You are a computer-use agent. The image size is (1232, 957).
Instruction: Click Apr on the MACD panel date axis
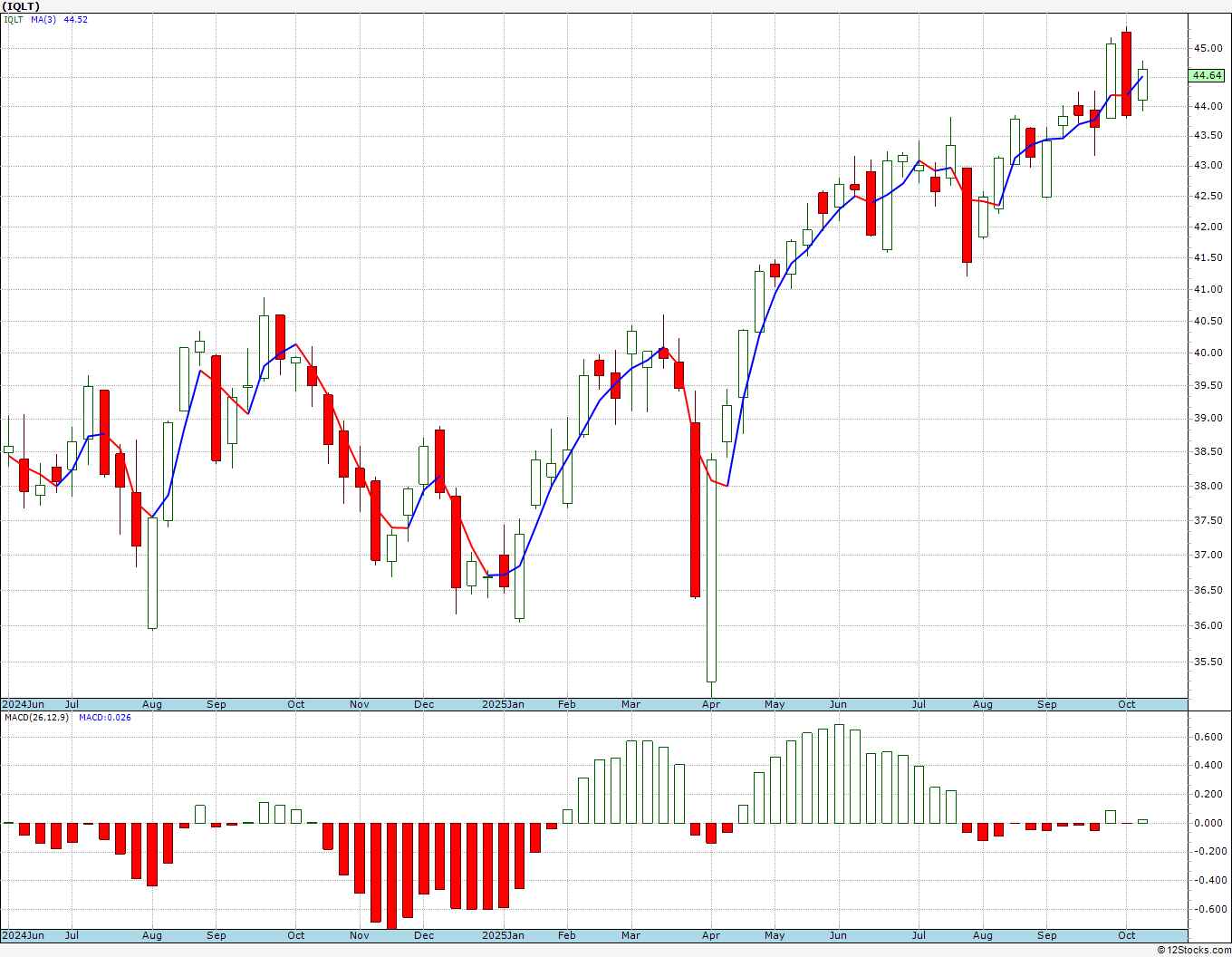click(x=711, y=935)
